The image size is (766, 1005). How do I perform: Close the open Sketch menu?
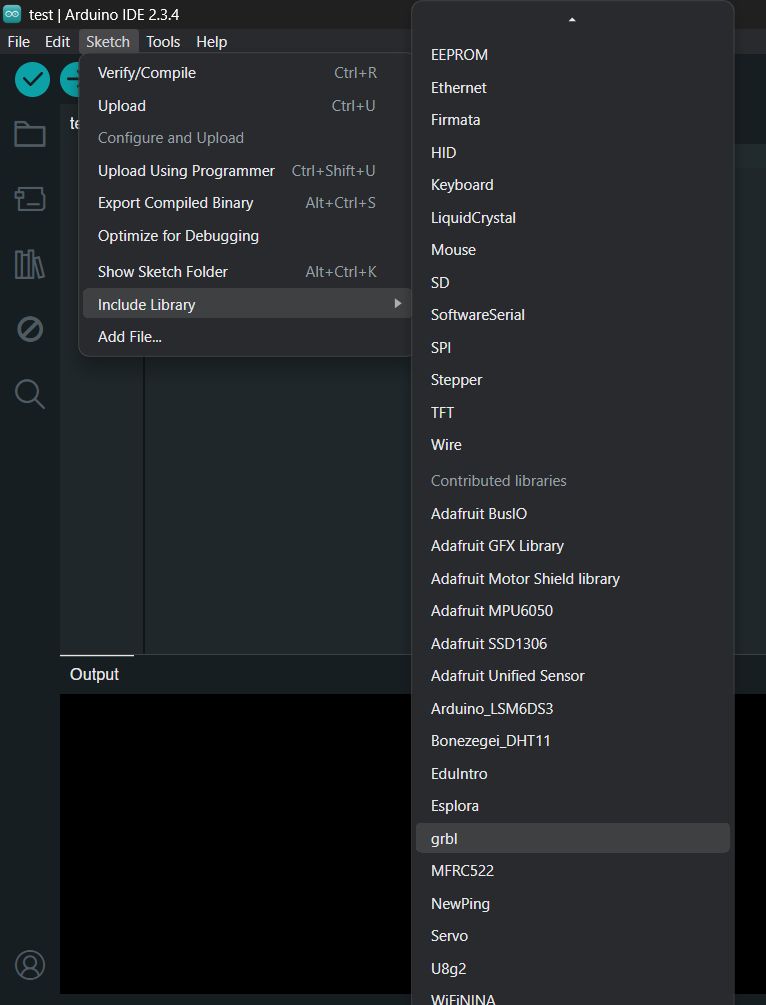click(x=108, y=42)
